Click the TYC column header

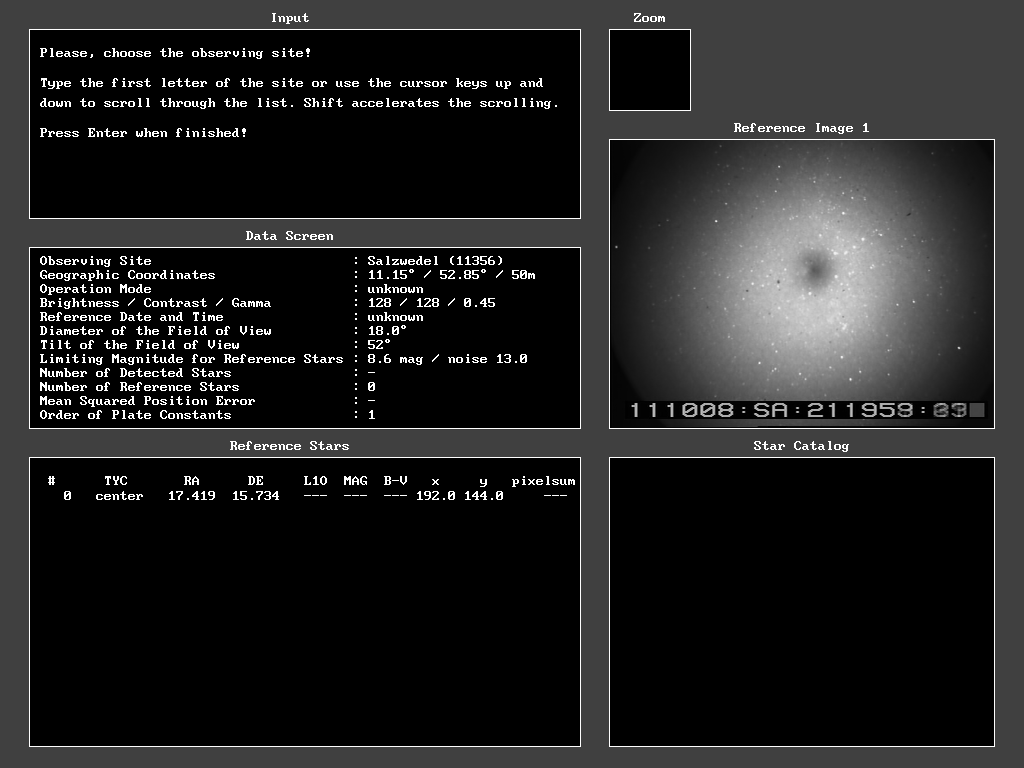tap(116, 481)
